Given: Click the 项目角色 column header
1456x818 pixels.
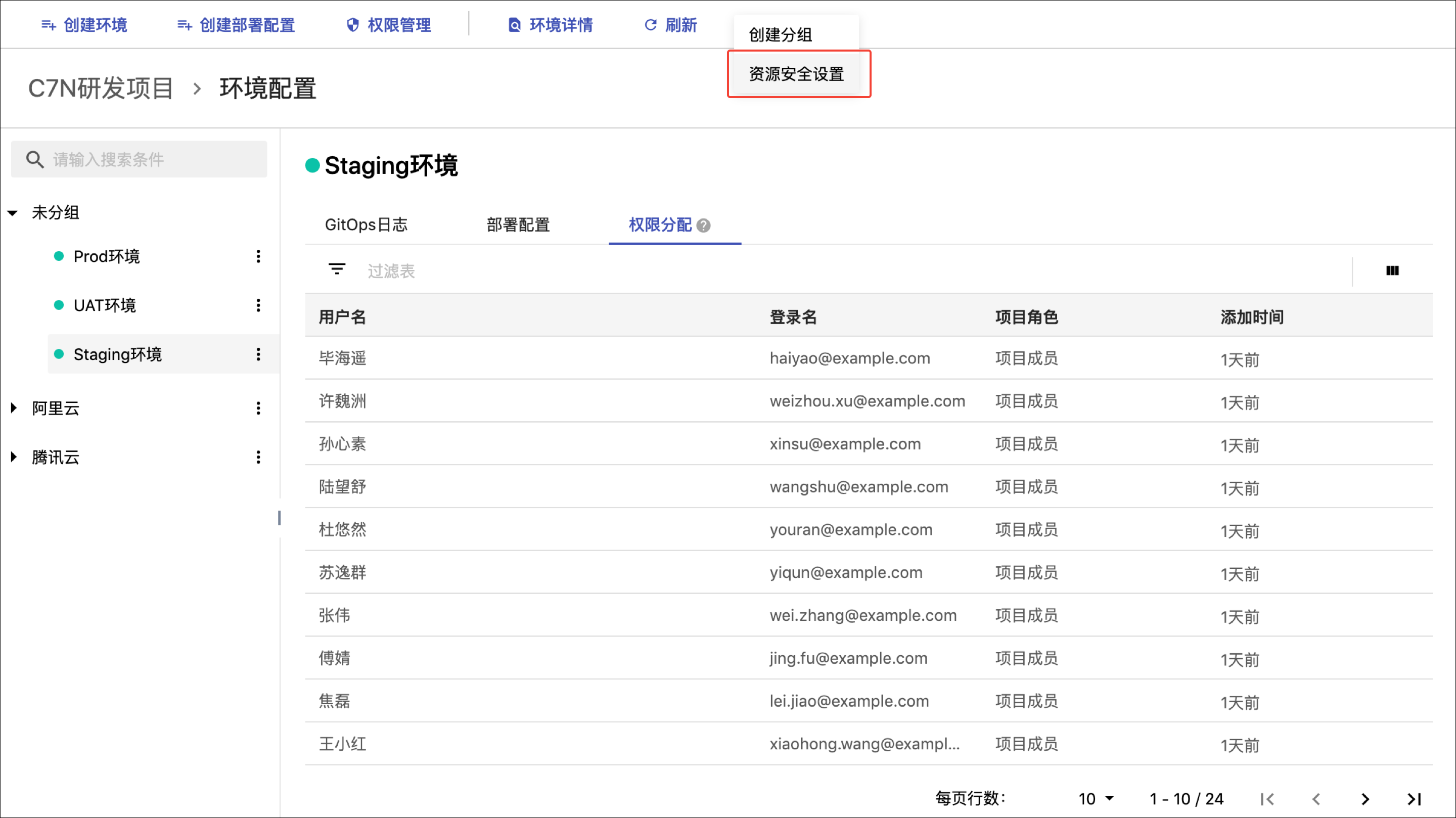Looking at the screenshot, I should click(1026, 317).
